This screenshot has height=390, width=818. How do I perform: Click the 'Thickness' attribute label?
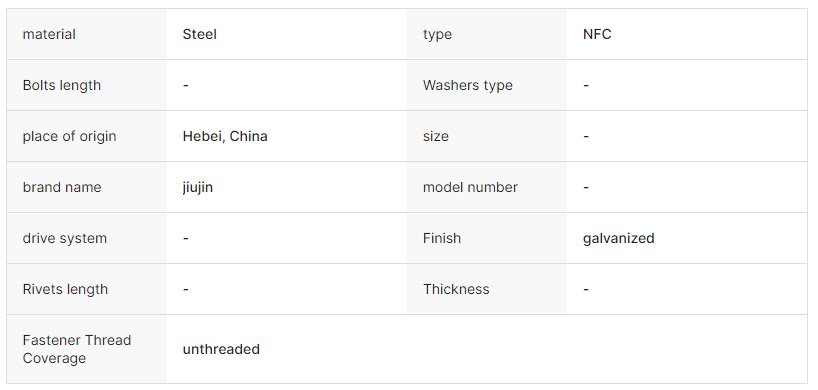[456, 289]
